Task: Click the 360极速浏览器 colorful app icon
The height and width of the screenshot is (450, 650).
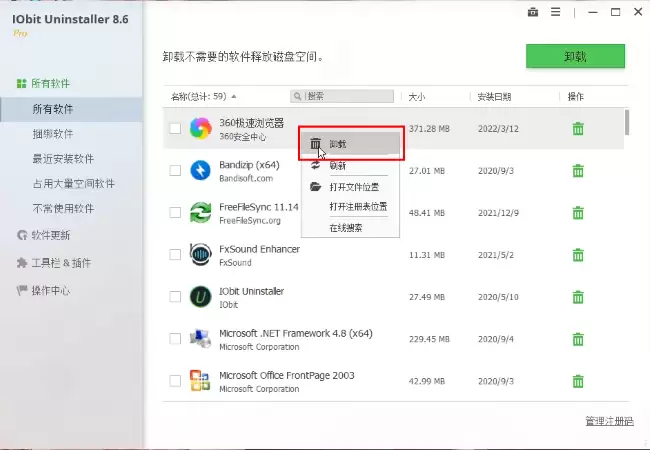Action: click(201, 128)
